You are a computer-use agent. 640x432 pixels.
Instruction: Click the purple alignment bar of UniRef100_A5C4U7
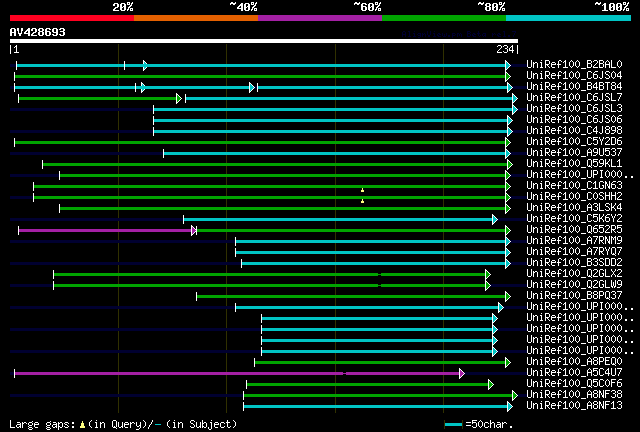[237, 374]
